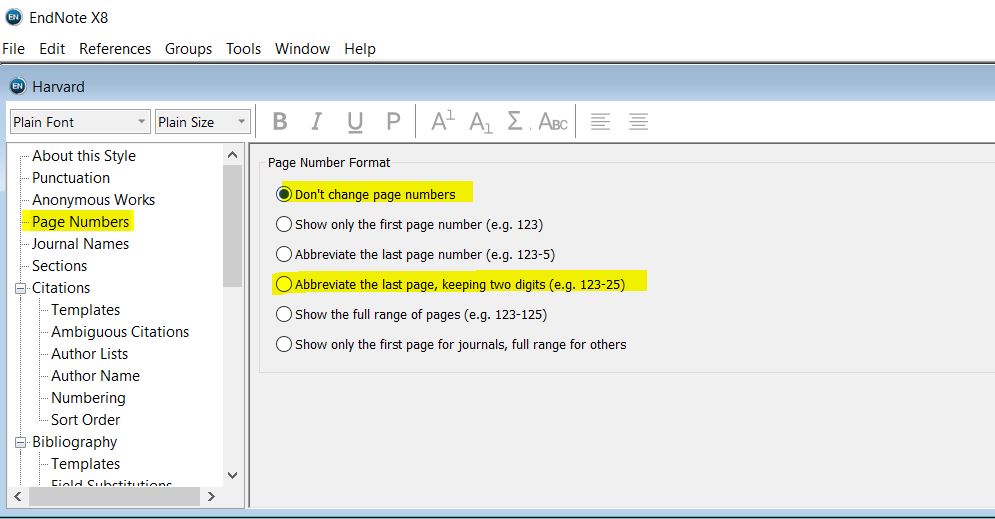Select Sections in the style tree
Image resolution: width=995 pixels, height=519 pixels.
[x=60, y=266]
